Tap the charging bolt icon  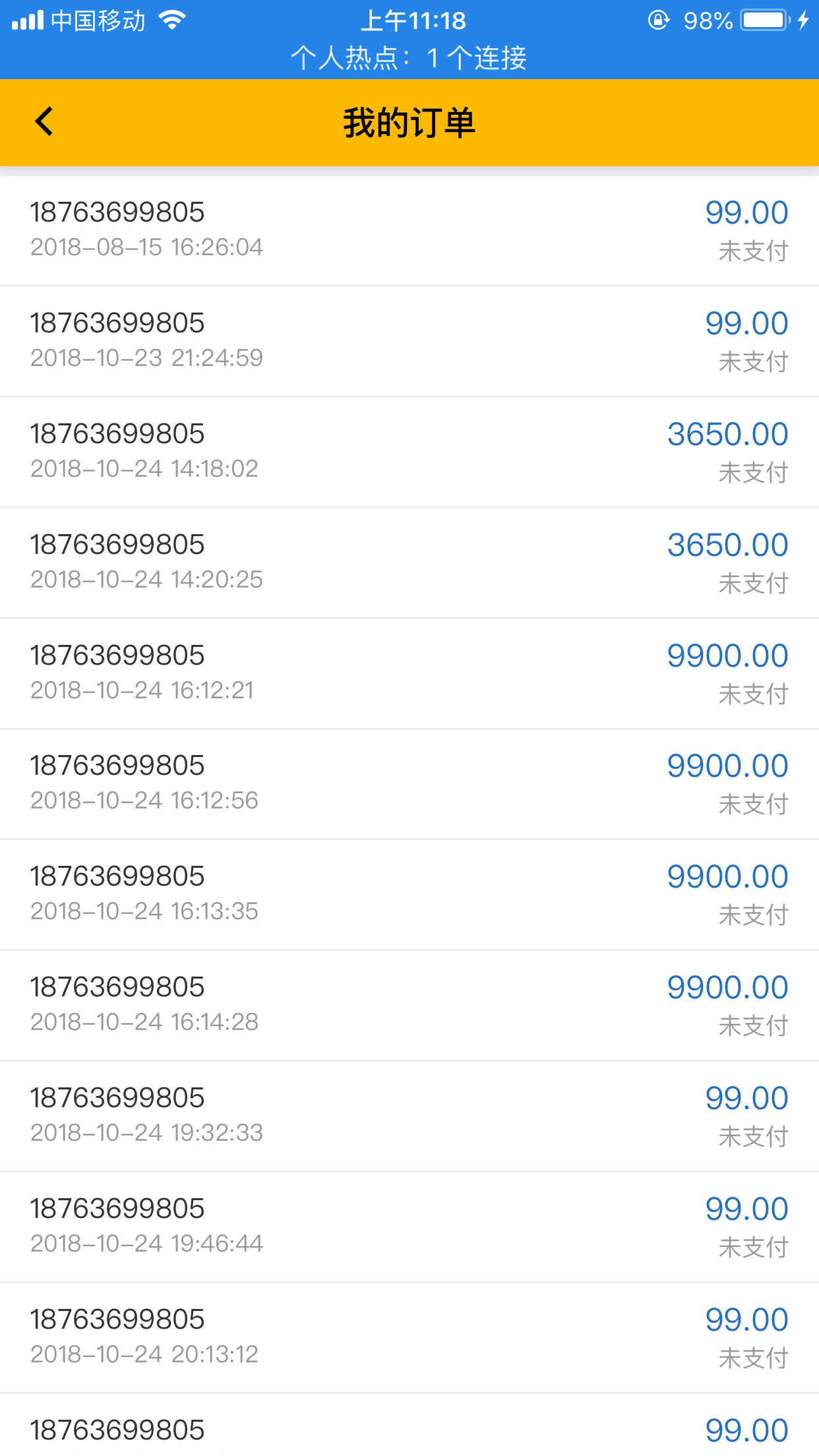(803, 21)
